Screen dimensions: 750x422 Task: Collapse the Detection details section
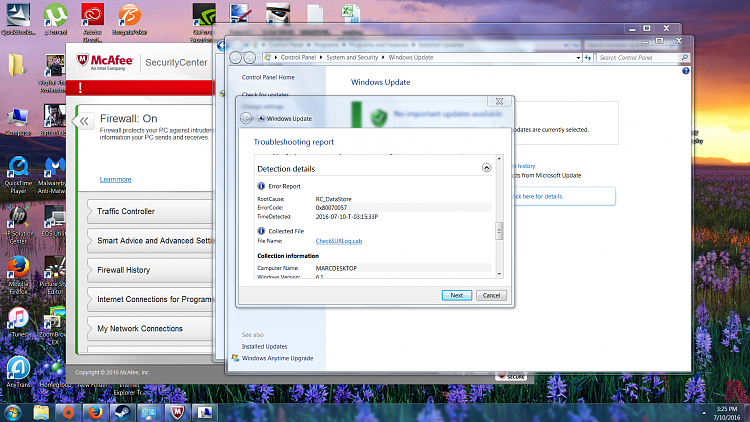[486, 167]
